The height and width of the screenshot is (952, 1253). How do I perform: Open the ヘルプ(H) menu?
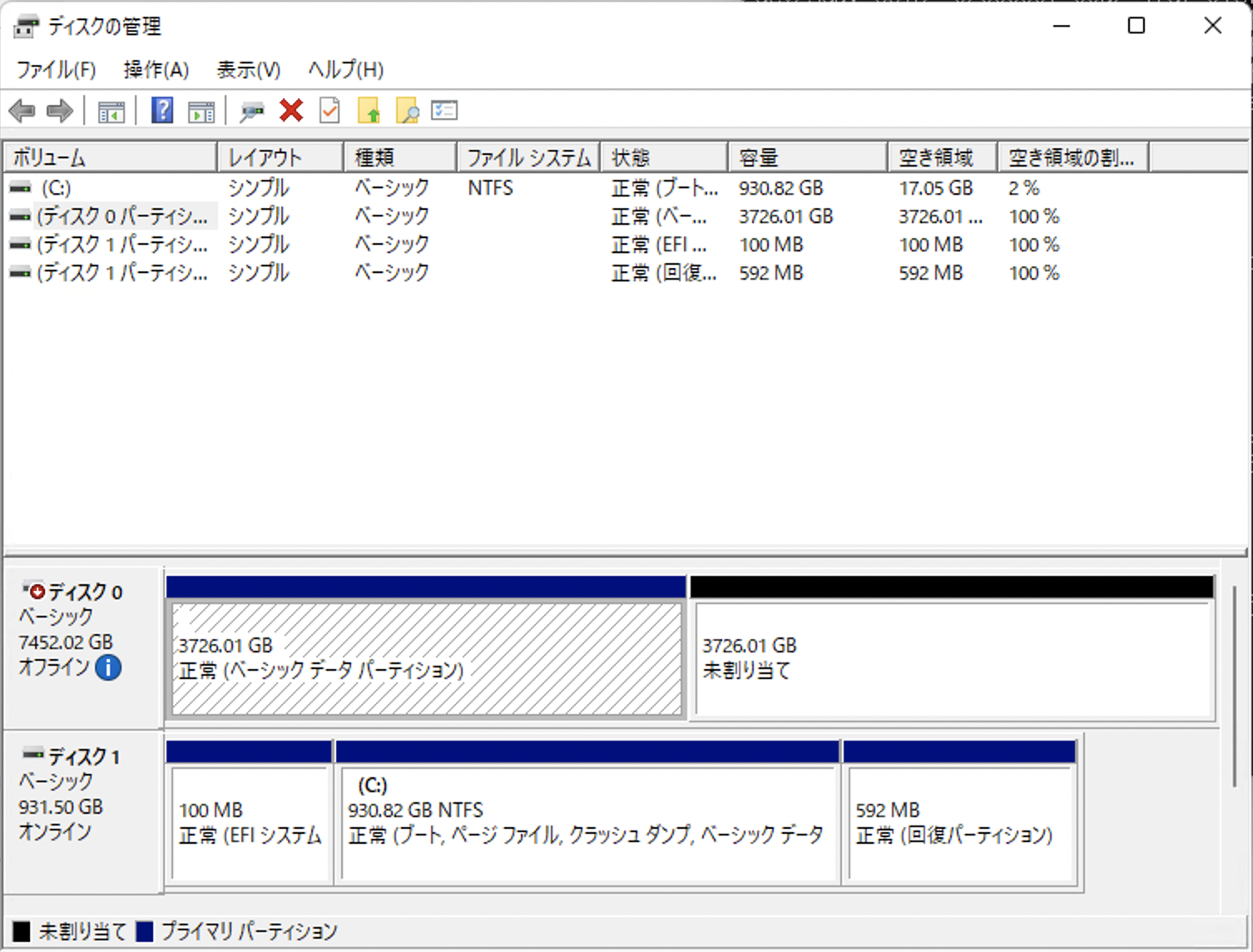coord(344,69)
